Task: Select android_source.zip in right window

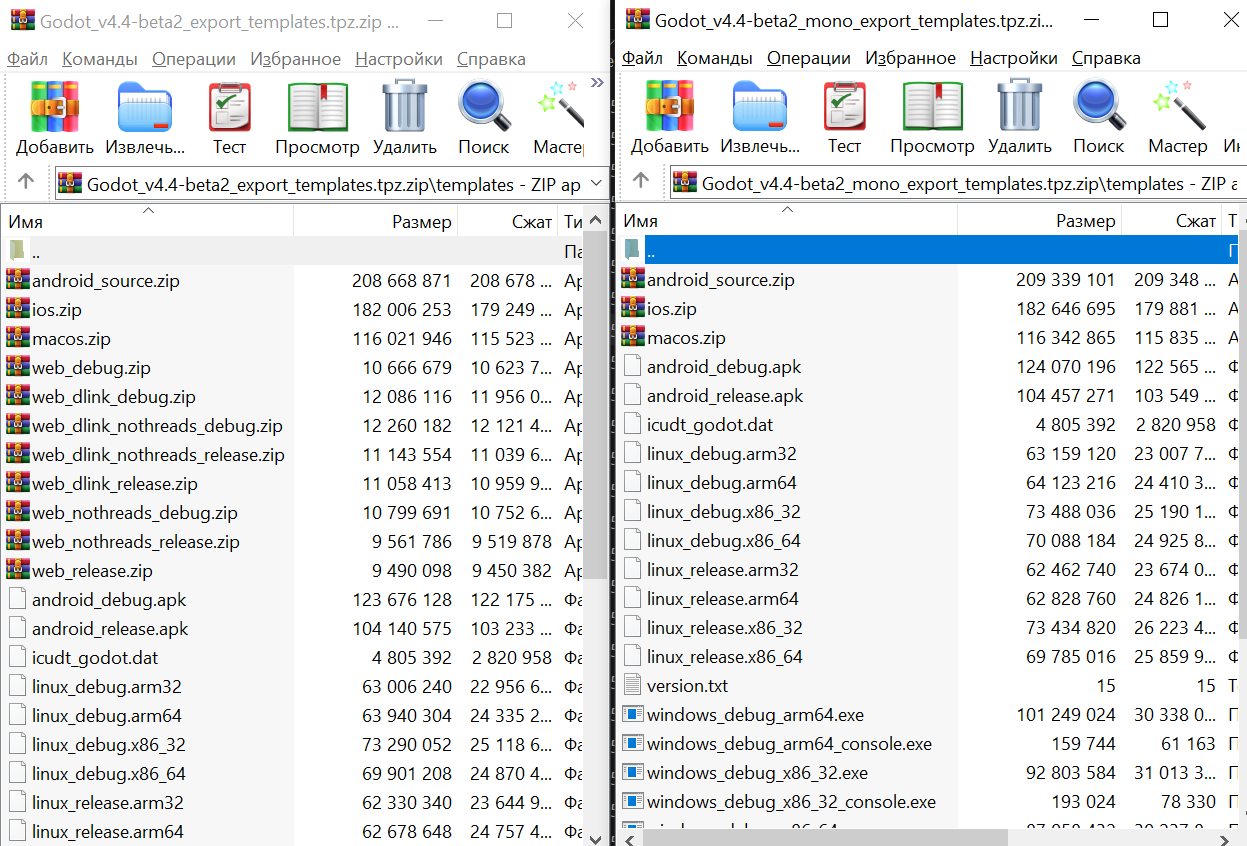Action: click(721, 280)
